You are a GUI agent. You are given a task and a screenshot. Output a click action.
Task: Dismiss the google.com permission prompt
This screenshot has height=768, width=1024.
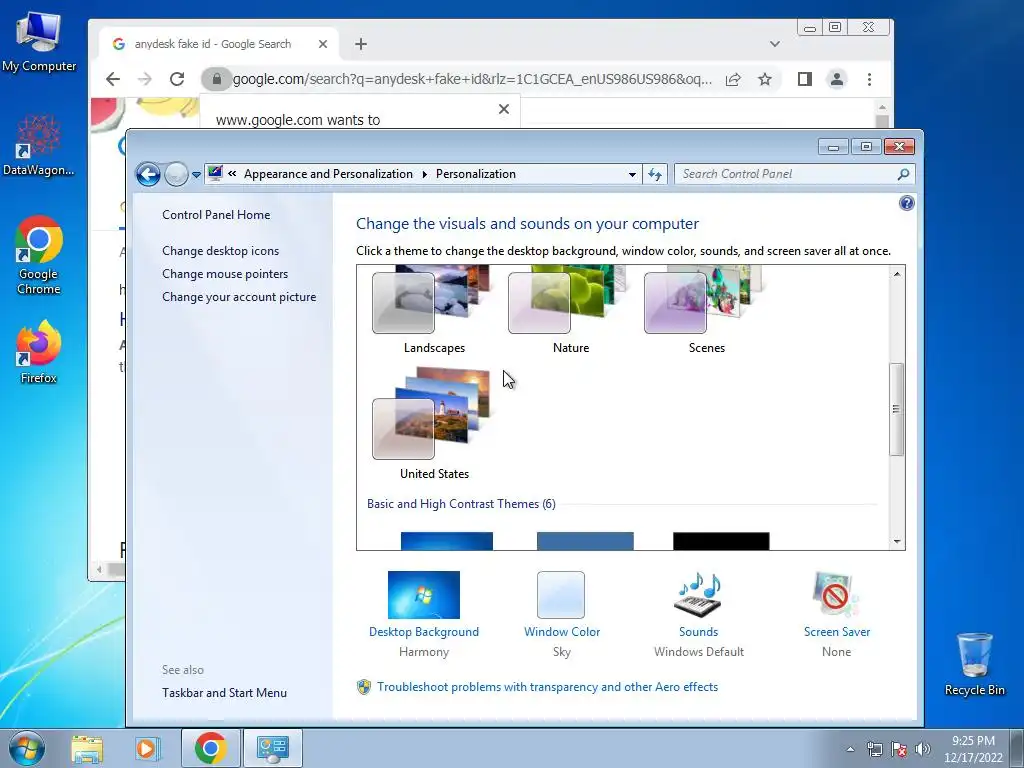click(x=504, y=109)
